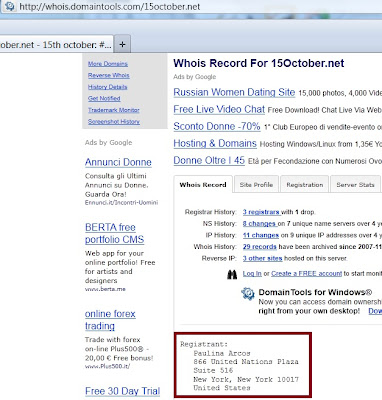
Task: Open the Annunci Donne ad link
Action: point(118,162)
